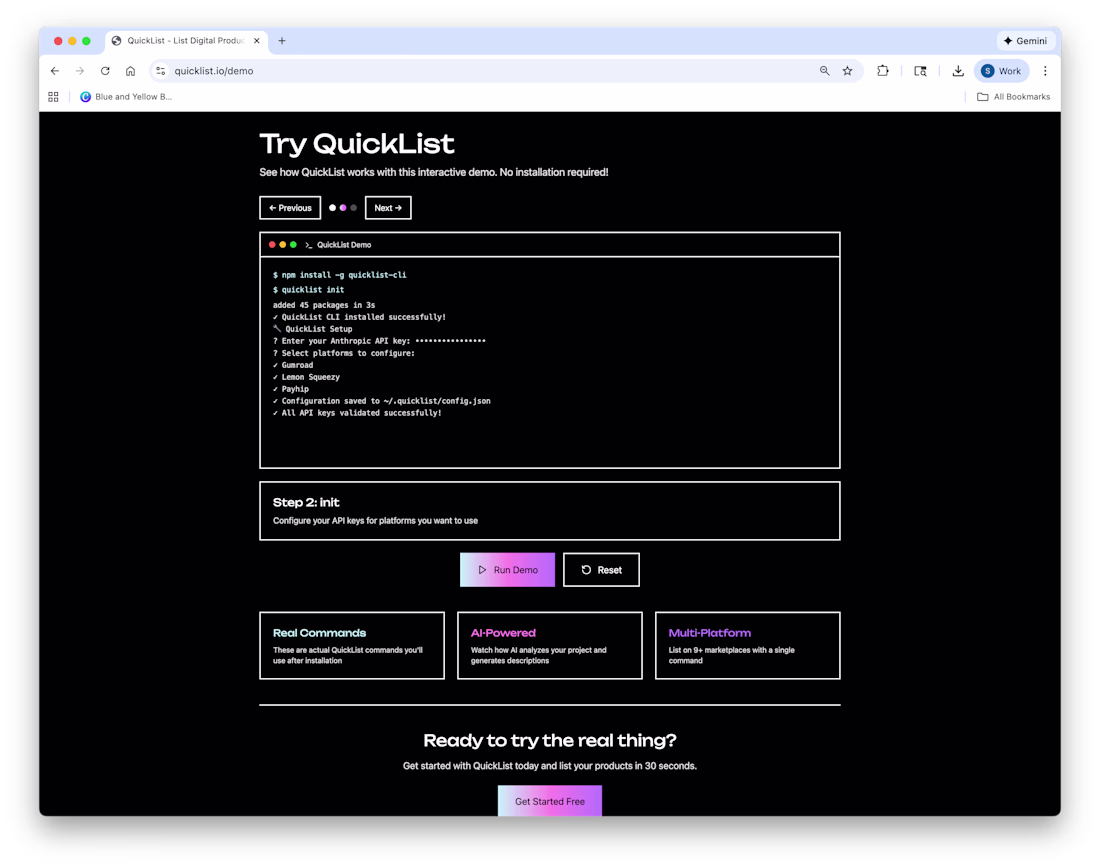Viewport: 1100px width, 868px height.
Task: Click the Get Started Free button
Action: [x=550, y=801]
